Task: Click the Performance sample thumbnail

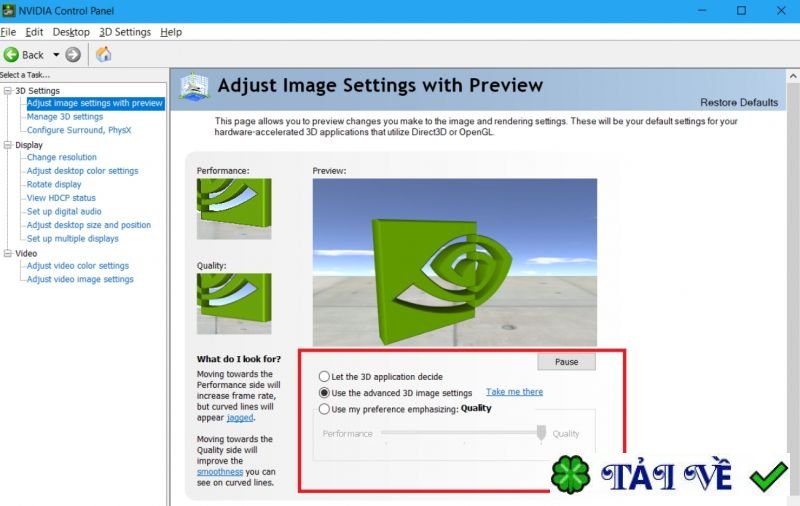Action: 234,209
